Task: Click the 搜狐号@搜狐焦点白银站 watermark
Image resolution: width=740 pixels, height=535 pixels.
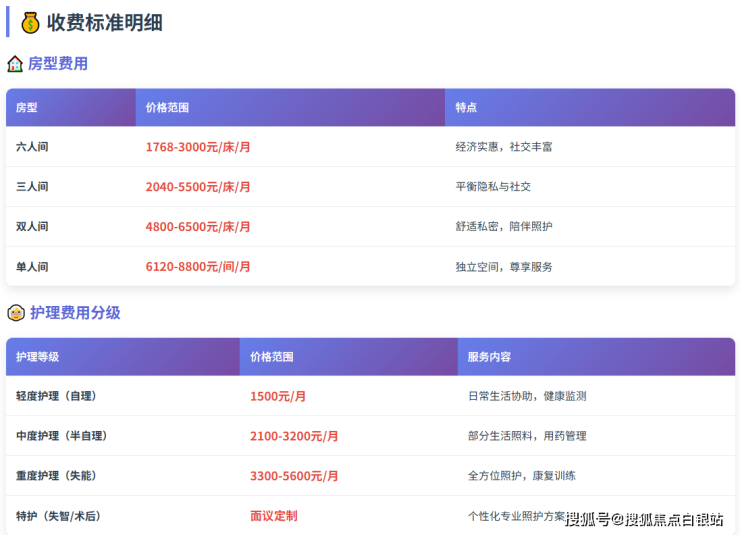Action: pos(644,519)
